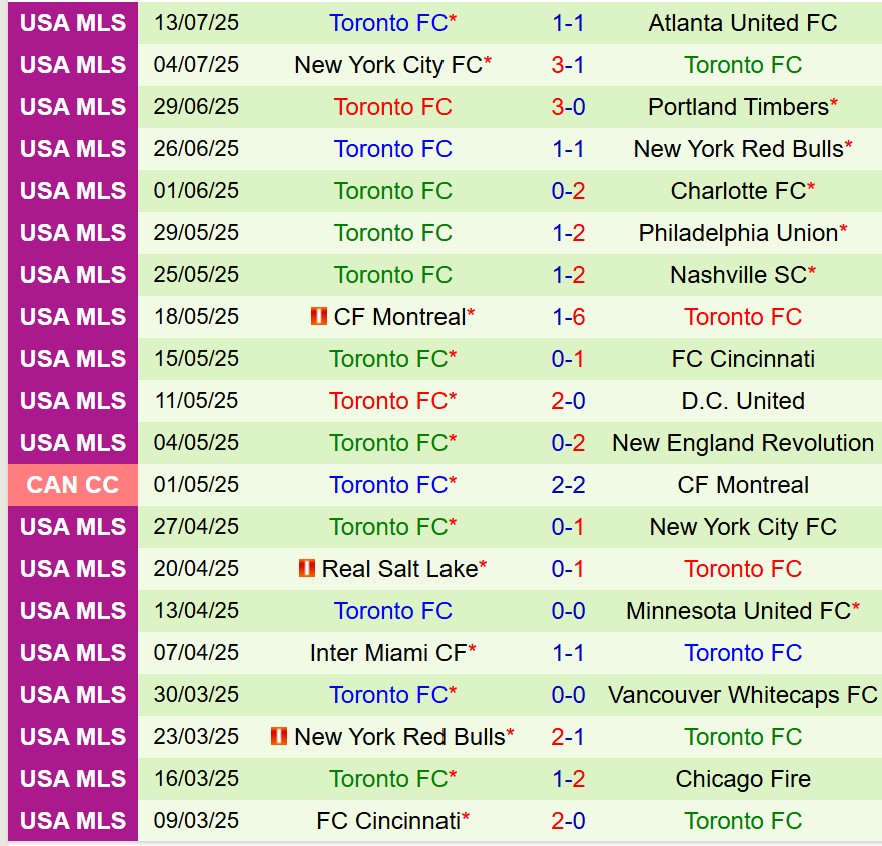The width and height of the screenshot is (882, 846).
Task: Click the Vancouver Whitecaps FC team name
Action: [743, 695]
